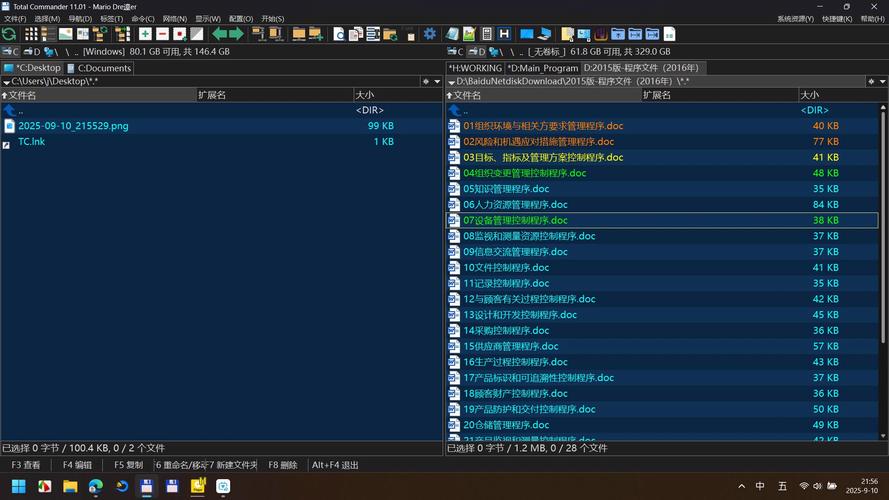Launch the notepad icon in toolbar
Image resolution: width=889 pixels, height=500 pixels.
point(452,34)
